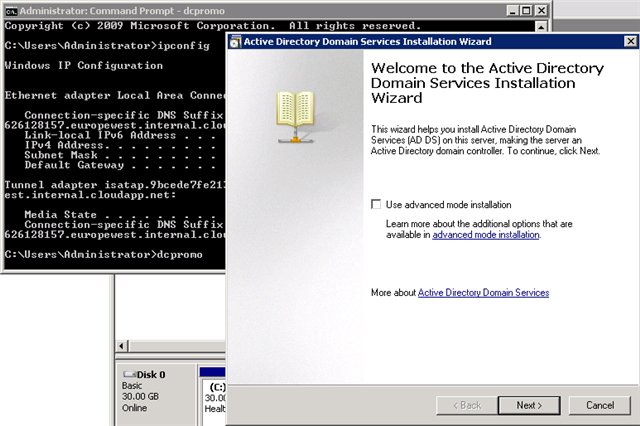The image size is (640, 426).
Task: Click the wizard title bar icon
Action: pos(235,42)
